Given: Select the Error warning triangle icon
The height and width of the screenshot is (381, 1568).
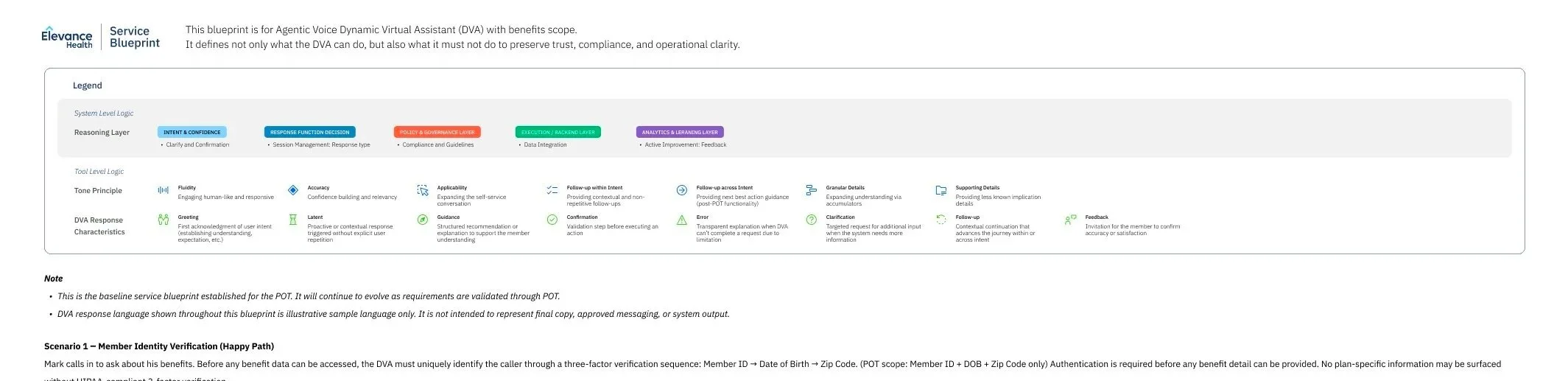Looking at the screenshot, I should [x=682, y=220].
